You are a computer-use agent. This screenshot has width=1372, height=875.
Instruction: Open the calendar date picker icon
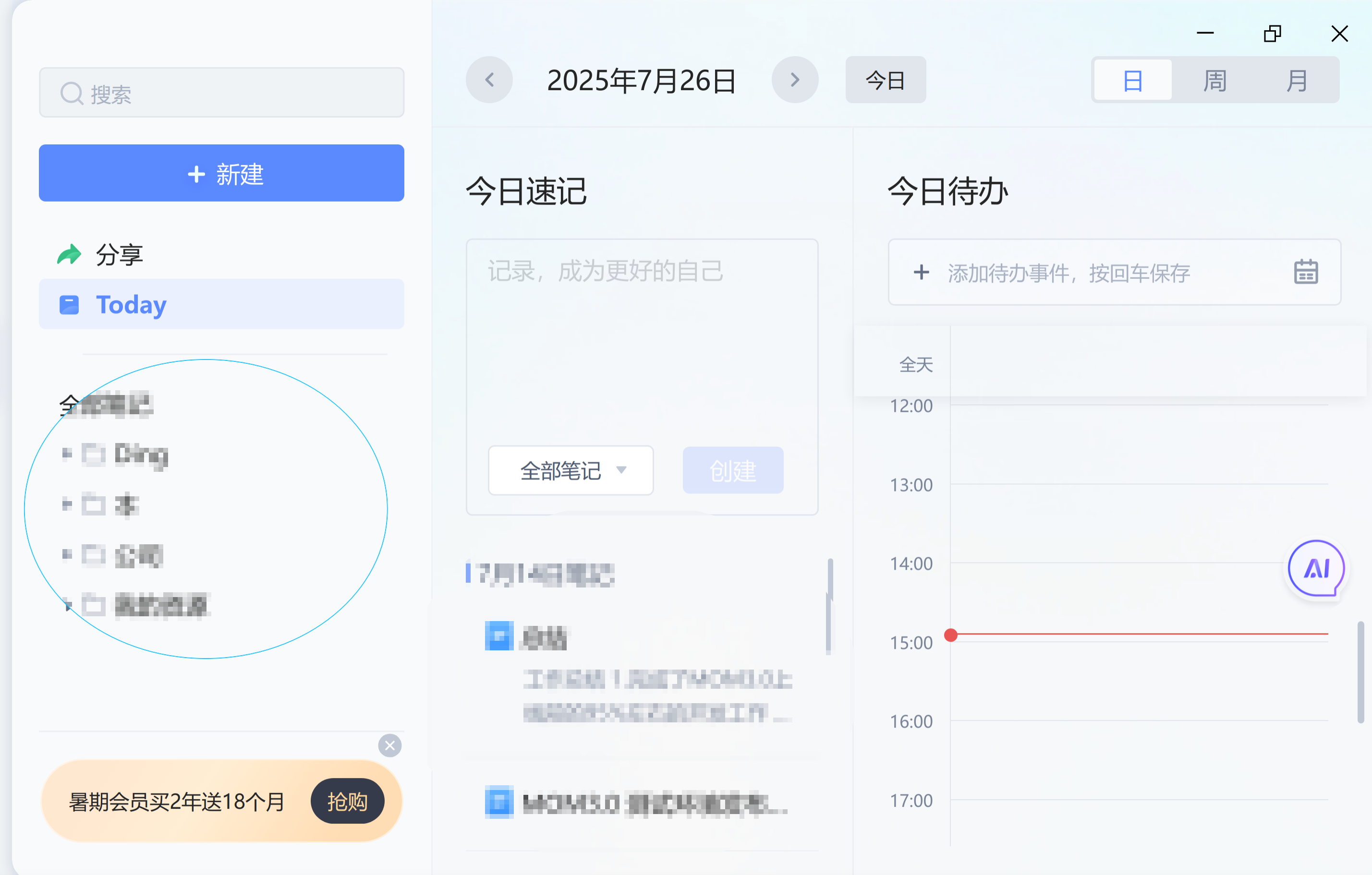coord(1305,272)
